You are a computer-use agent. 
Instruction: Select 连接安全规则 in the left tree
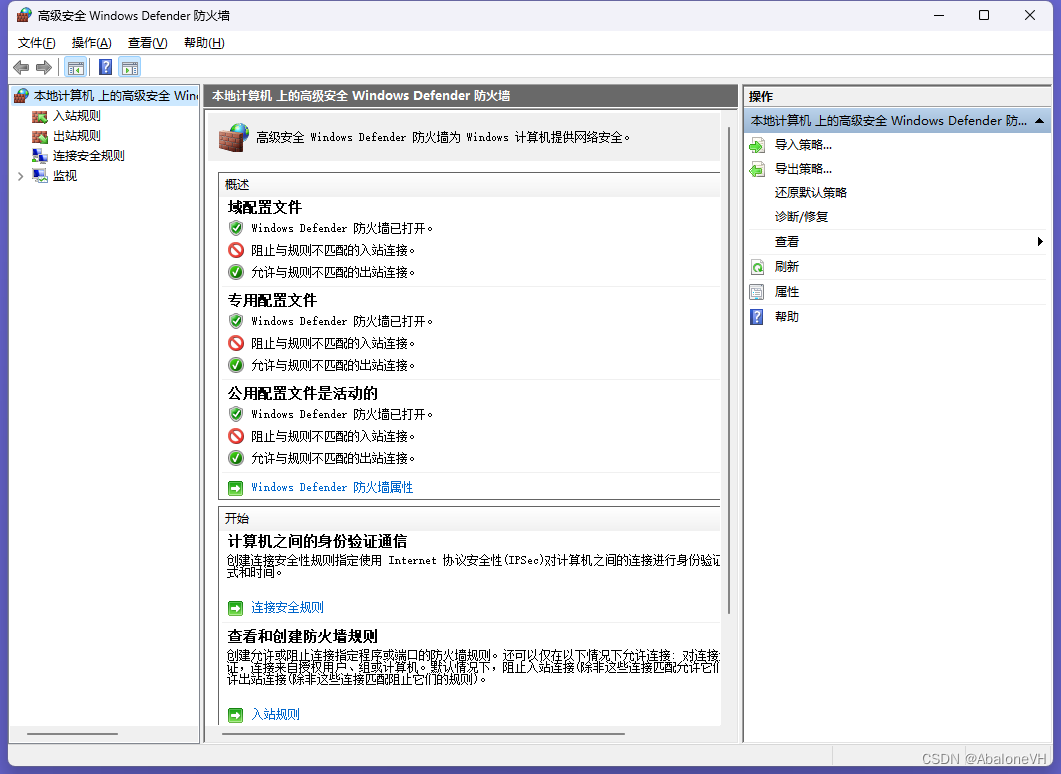pyautogui.click(x=89, y=156)
